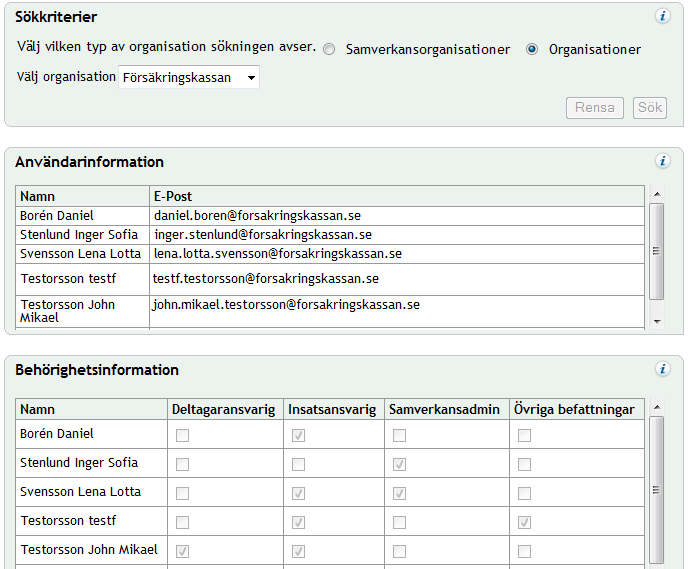This screenshot has height=569, width=691.
Task: Toggle Insatsansvarig checkbox for Borén Daniel
Action: [298, 435]
